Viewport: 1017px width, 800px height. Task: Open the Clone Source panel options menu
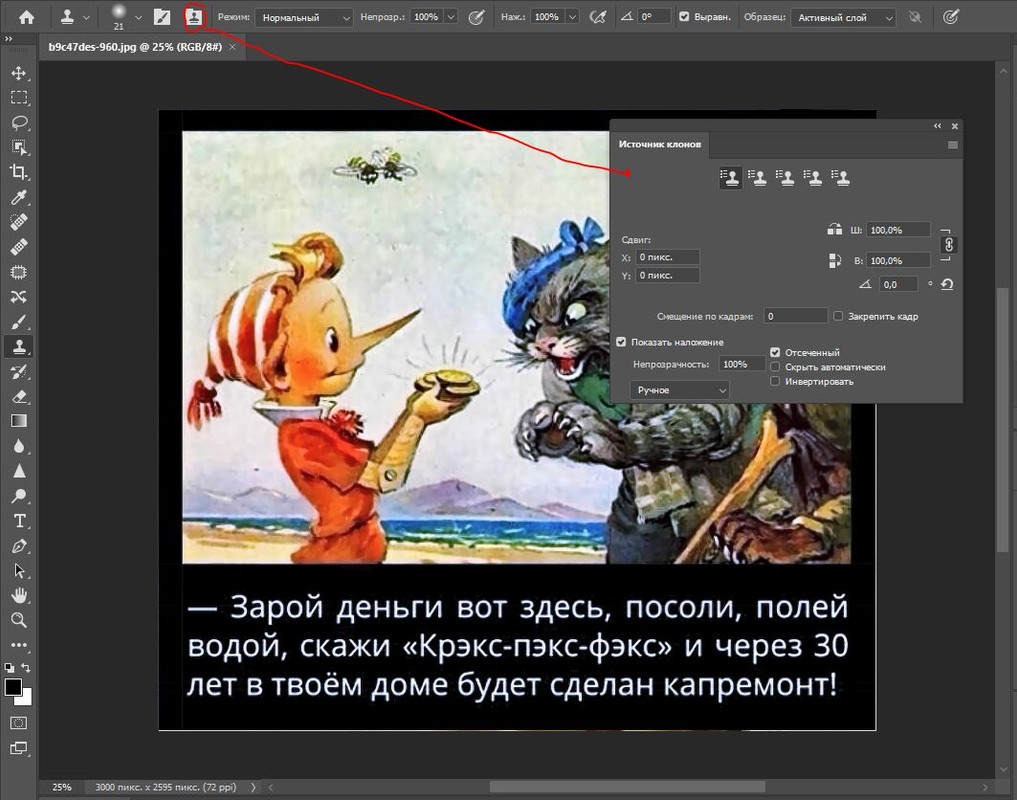[x=953, y=145]
